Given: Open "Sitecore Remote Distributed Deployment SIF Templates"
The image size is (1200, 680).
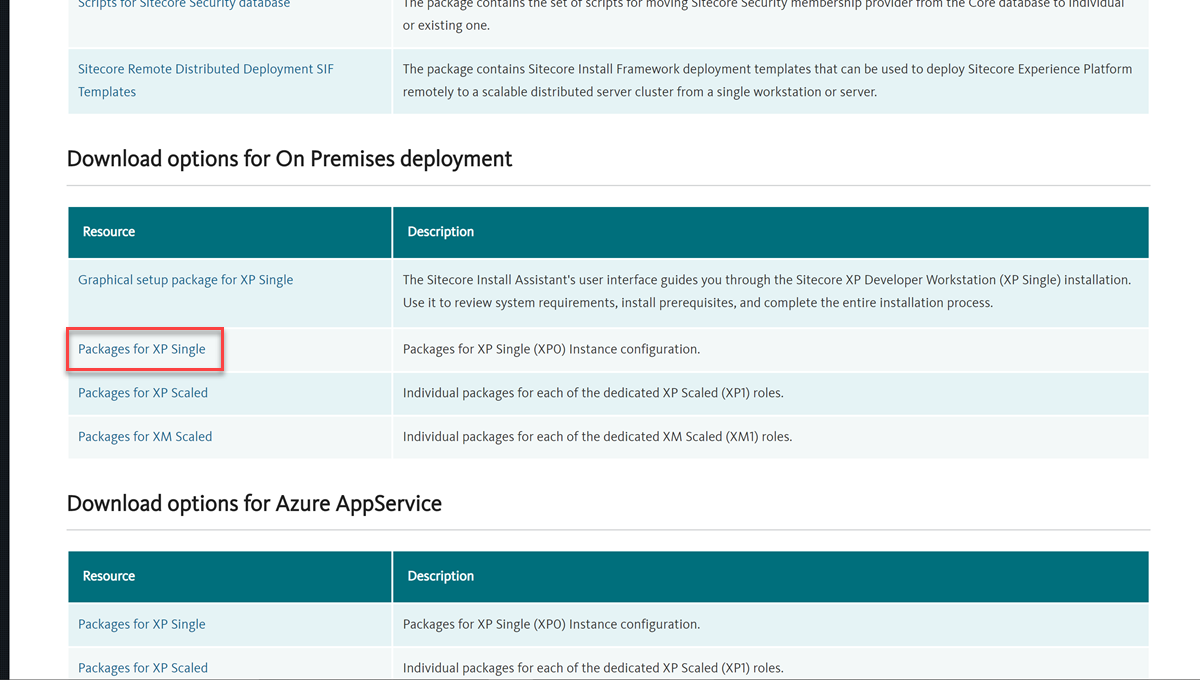Looking at the screenshot, I should [205, 80].
